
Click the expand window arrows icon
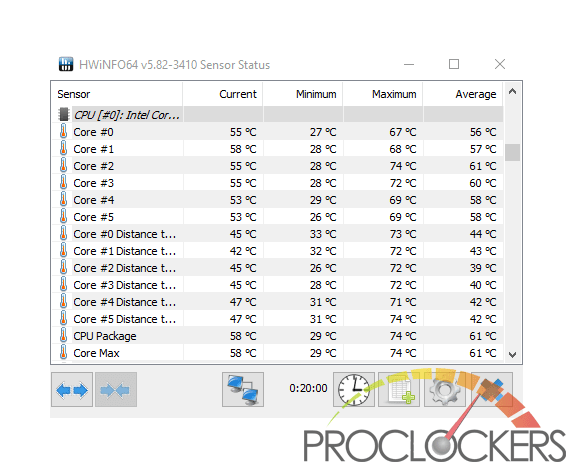click(x=72, y=390)
